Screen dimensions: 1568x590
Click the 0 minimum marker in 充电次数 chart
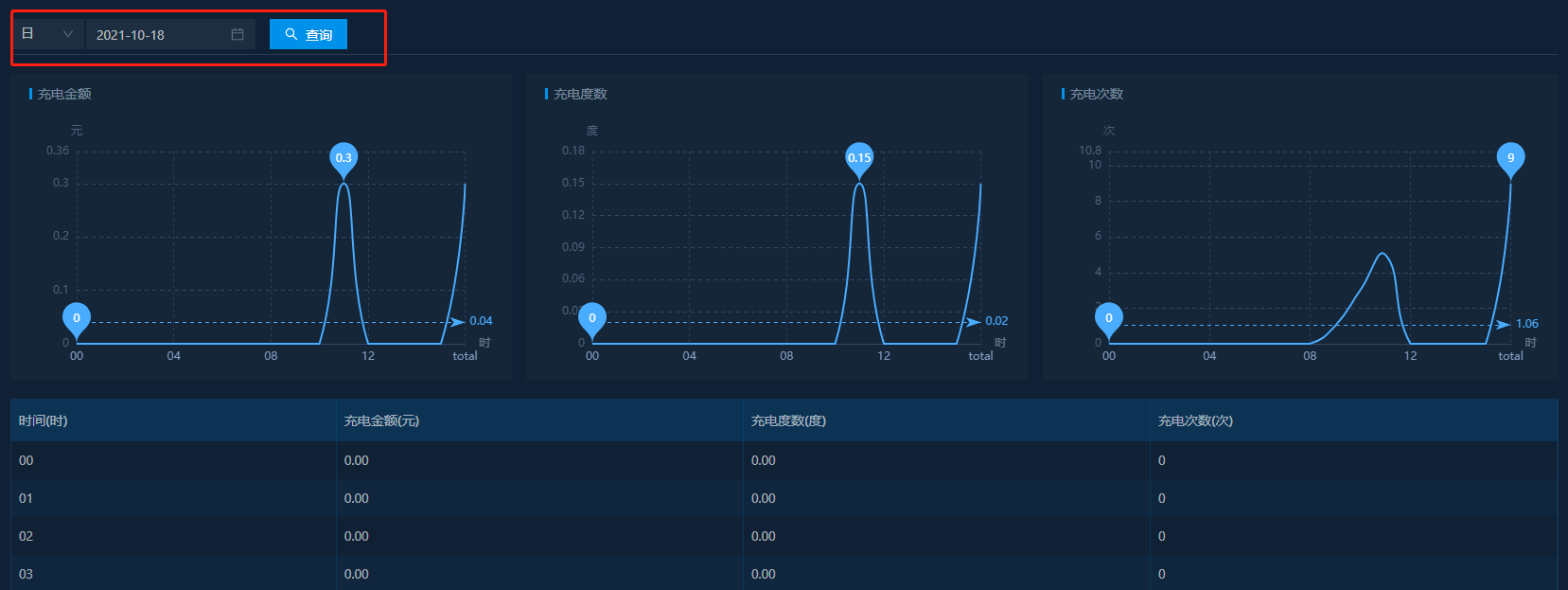click(x=1109, y=318)
